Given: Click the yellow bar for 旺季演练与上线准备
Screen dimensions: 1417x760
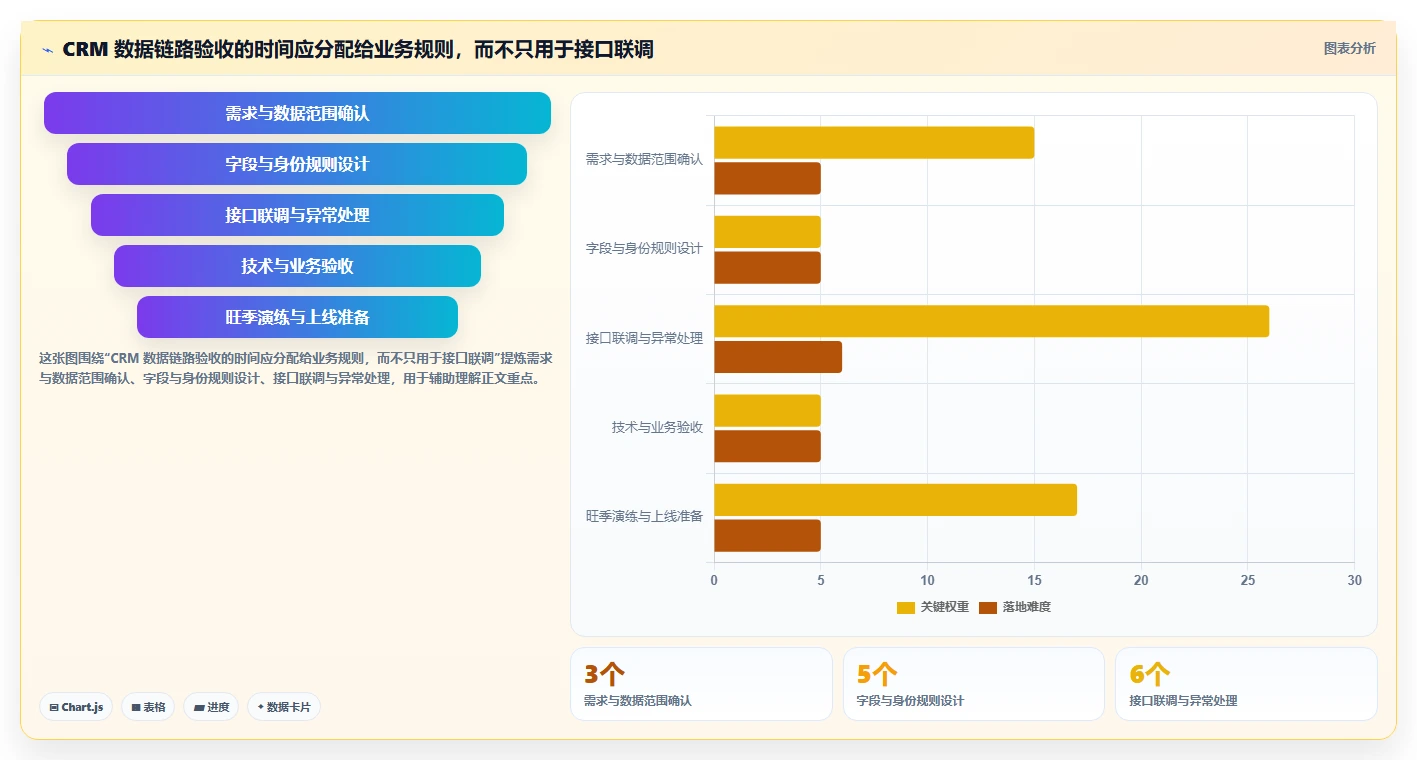Looking at the screenshot, I should (x=895, y=500).
